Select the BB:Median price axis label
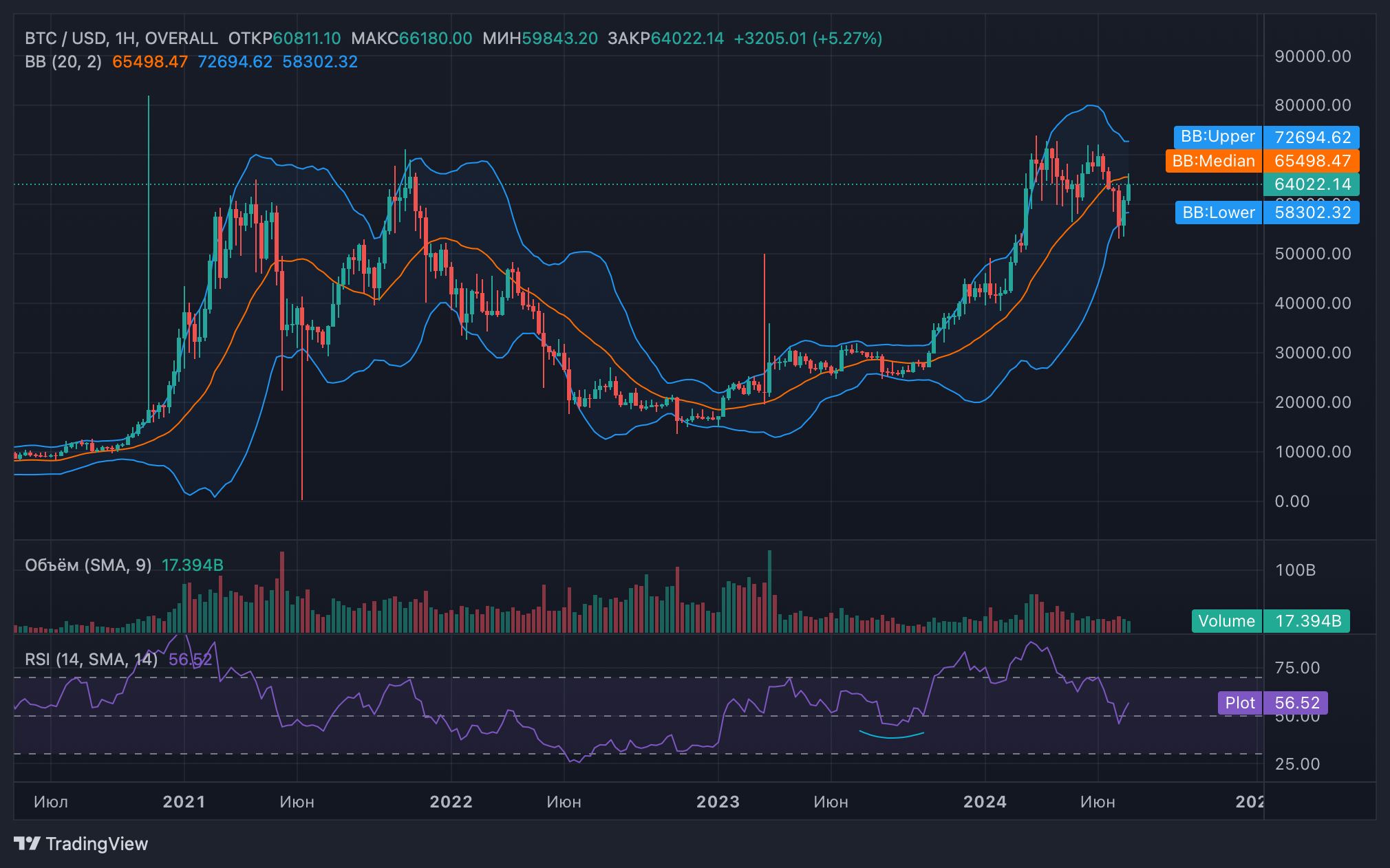The image size is (1390, 868). point(1214,161)
